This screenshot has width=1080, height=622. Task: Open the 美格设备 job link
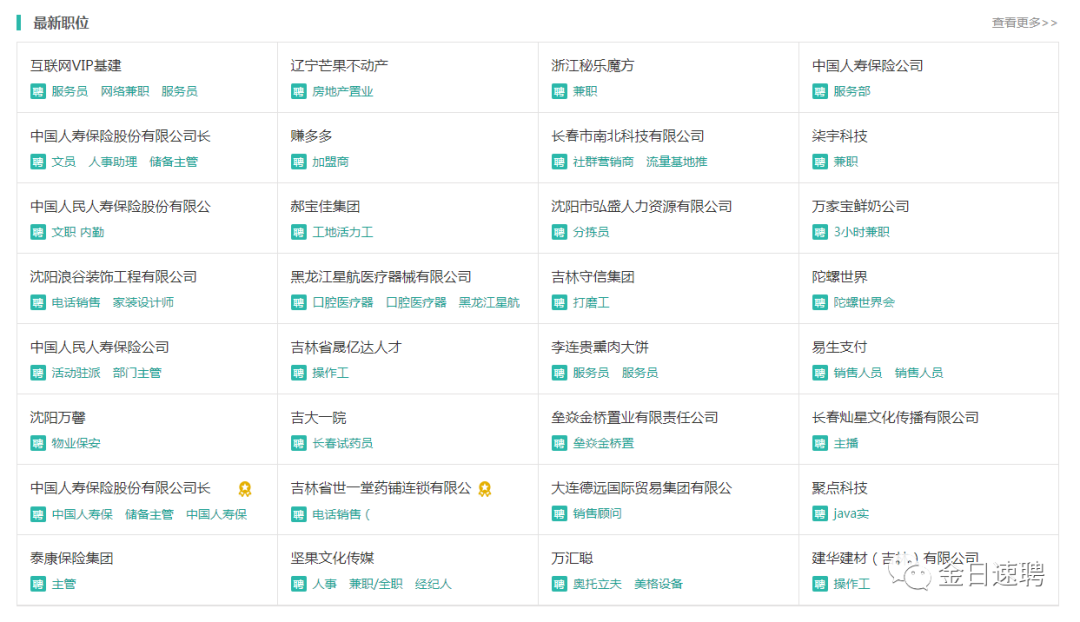point(658,584)
